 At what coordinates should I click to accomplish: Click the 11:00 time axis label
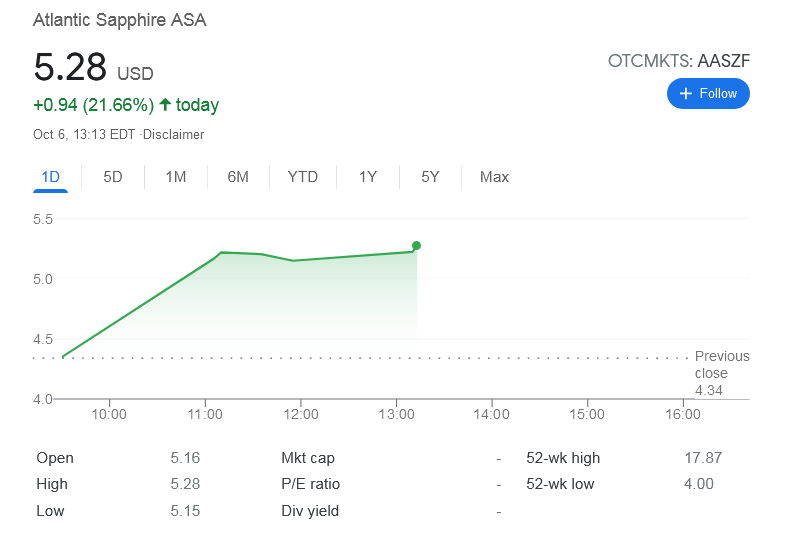tap(205, 414)
